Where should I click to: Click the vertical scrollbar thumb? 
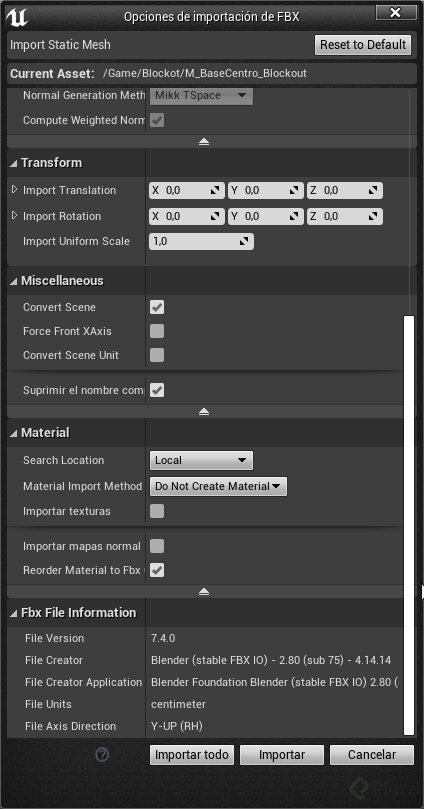409,525
